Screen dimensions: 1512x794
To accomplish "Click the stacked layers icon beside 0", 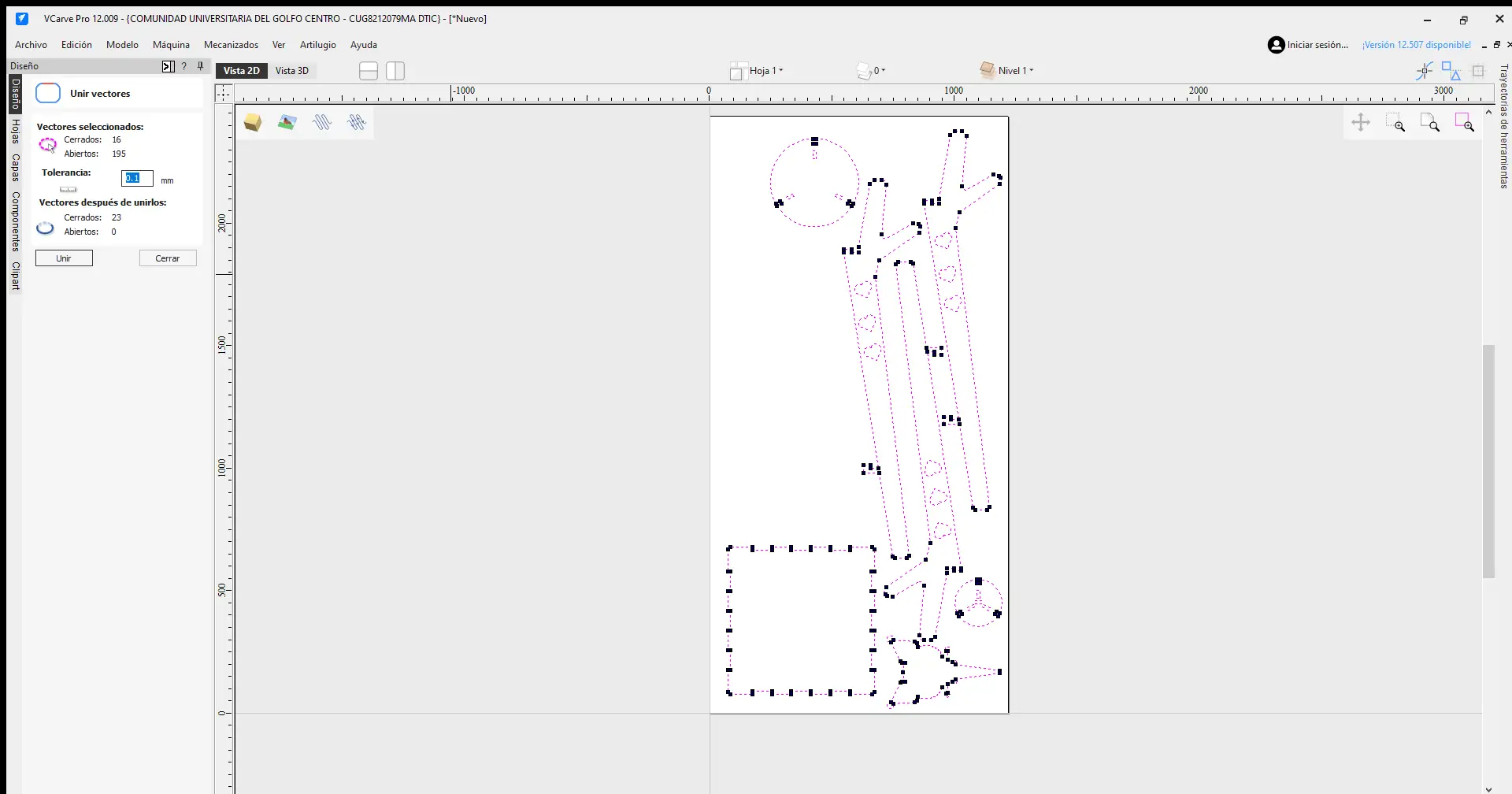I will 864,71.
